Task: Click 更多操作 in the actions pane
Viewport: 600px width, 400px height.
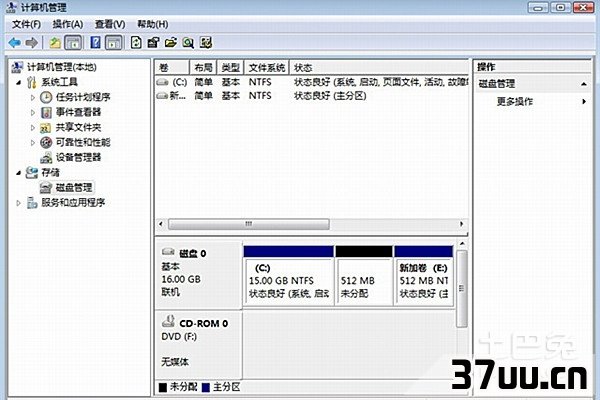Action: pos(515,101)
